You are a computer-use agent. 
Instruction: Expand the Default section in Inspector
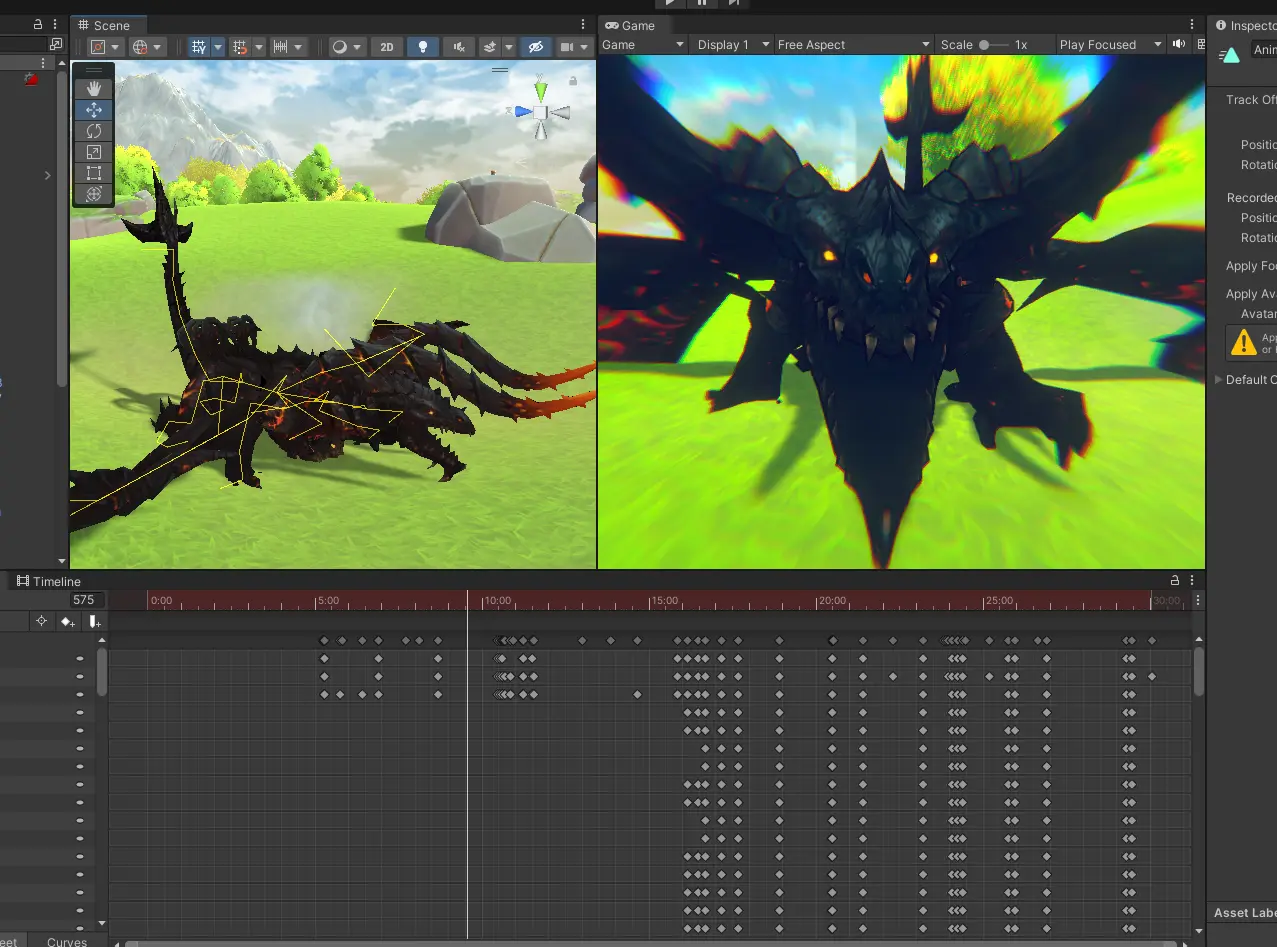click(x=1218, y=380)
